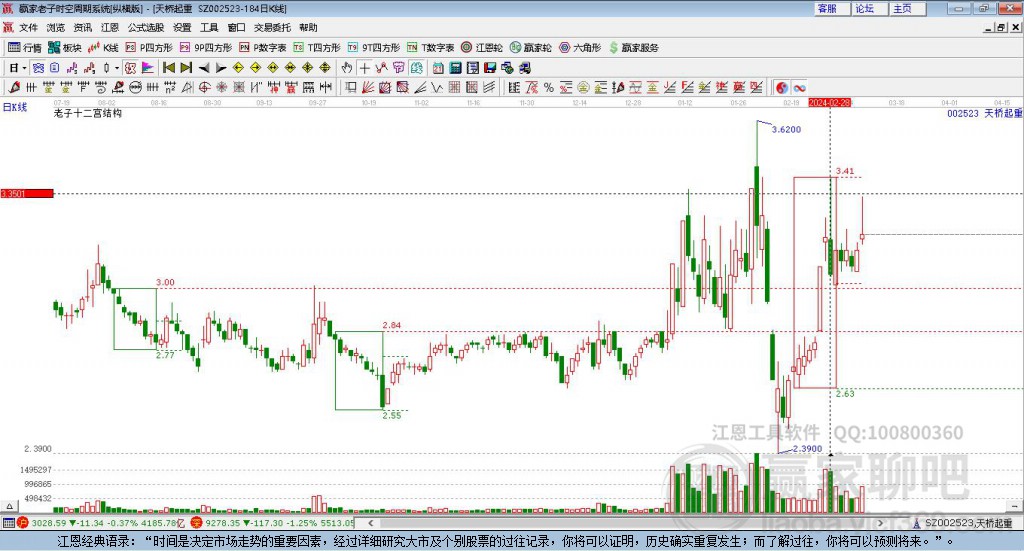The height and width of the screenshot is (551, 1024).
Task: Open the T数字表 time number table
Action: click(x=430, y=48)
